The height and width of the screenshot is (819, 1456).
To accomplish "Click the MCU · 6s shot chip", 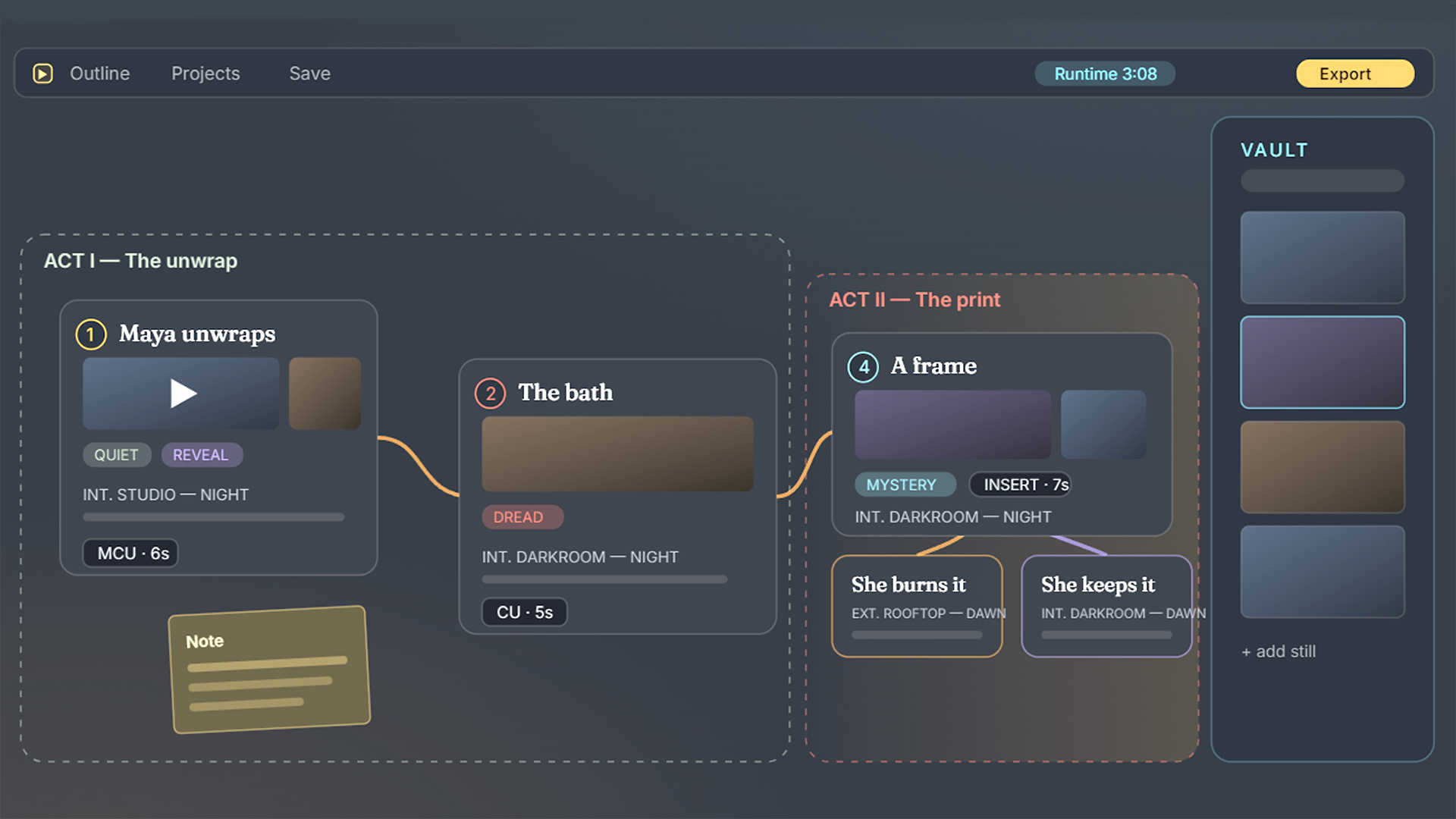I will tap(131, 554).
